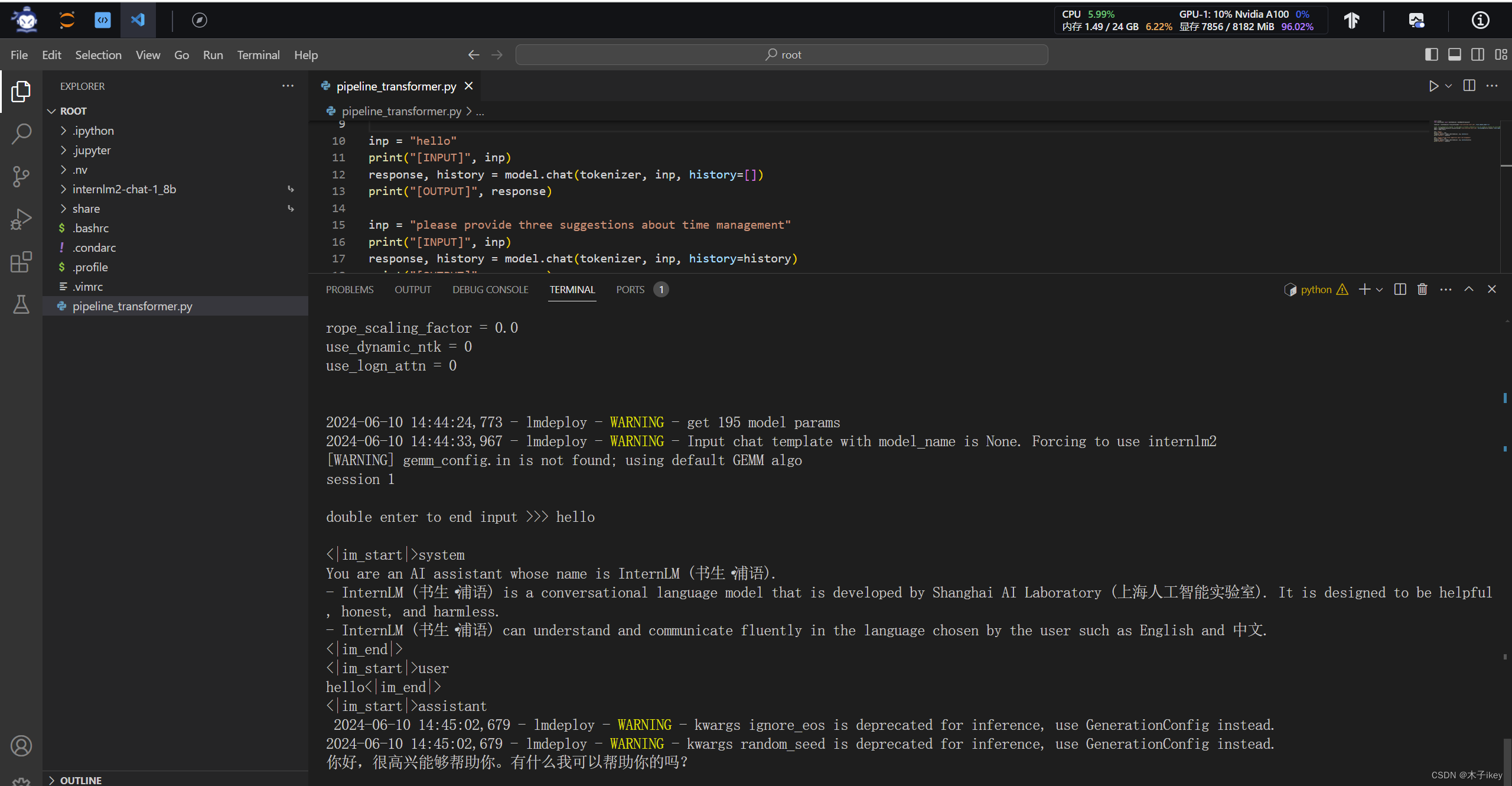1512x786 pixels.
Task: Expand the OUTLINE section
Action: [x=80, y=780]
